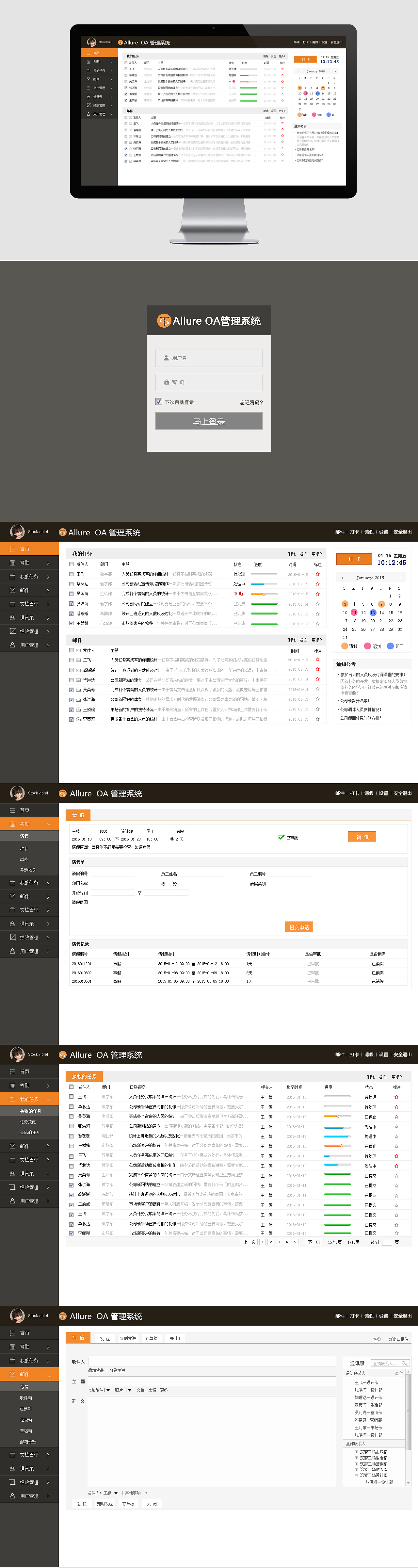On leave request screen, click 文档管理 sidebar icon
This screenshot has height=1568, width=418.
click(12, 910)
